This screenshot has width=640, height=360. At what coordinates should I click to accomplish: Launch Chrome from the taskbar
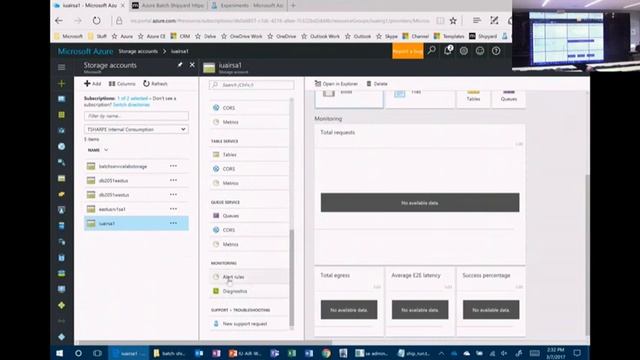coord(326,353)
